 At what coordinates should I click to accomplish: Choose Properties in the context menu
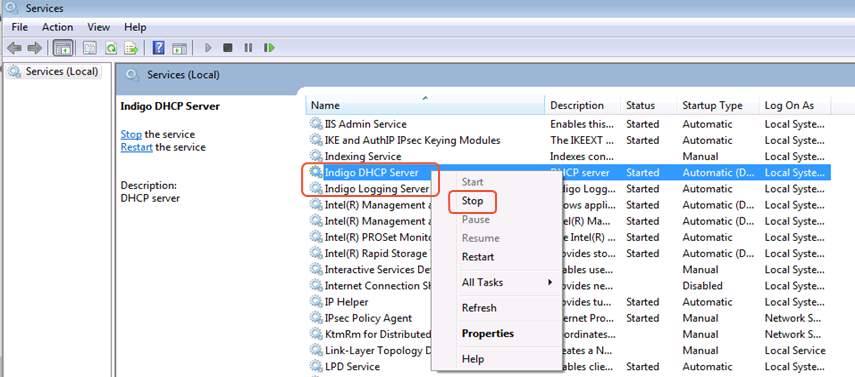pyautogui.click(x=487, y=333)
